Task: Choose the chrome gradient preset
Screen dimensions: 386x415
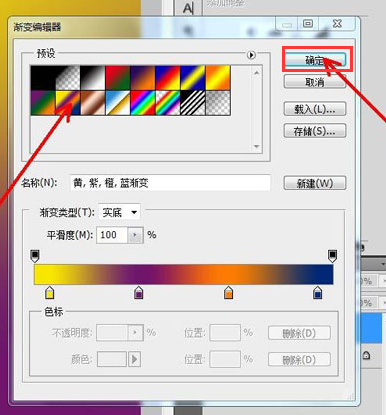Action: pos(118,103)
